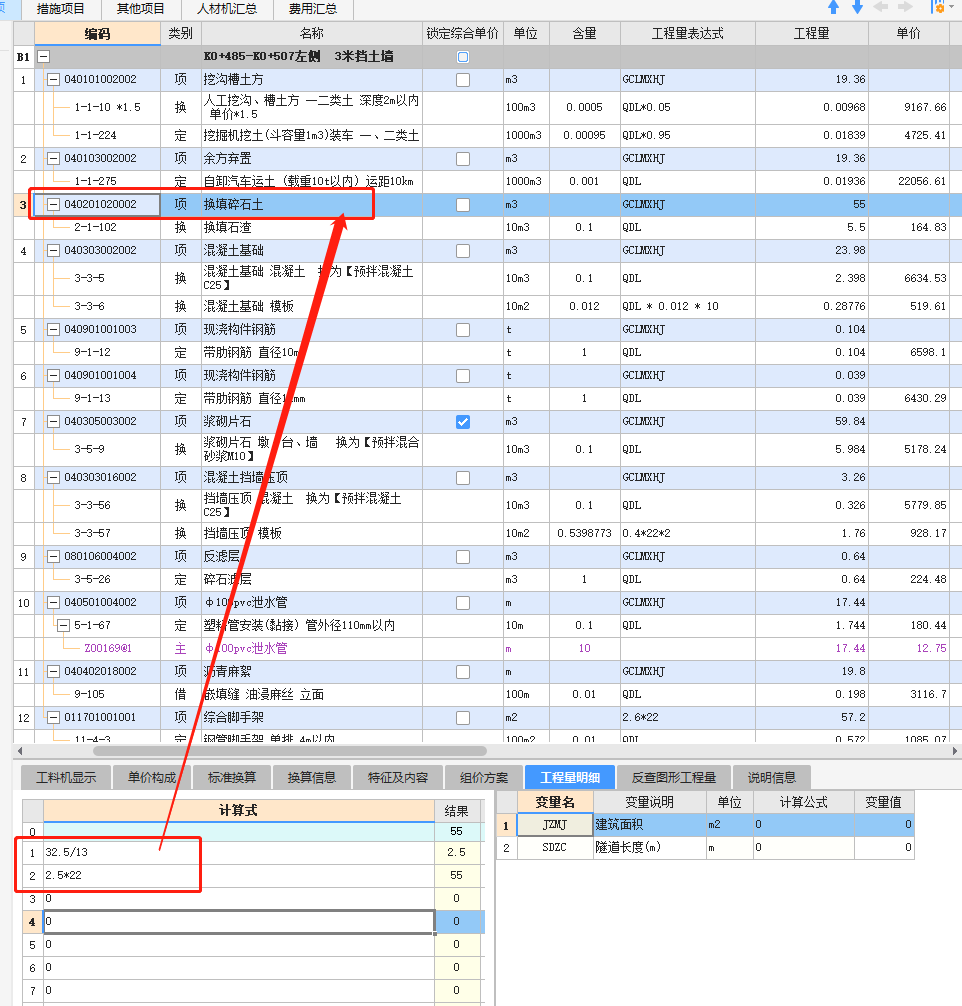The image size is (962, 1006).
Task: Open the 工料机显示 bottom tab
Action: (66, 778)
